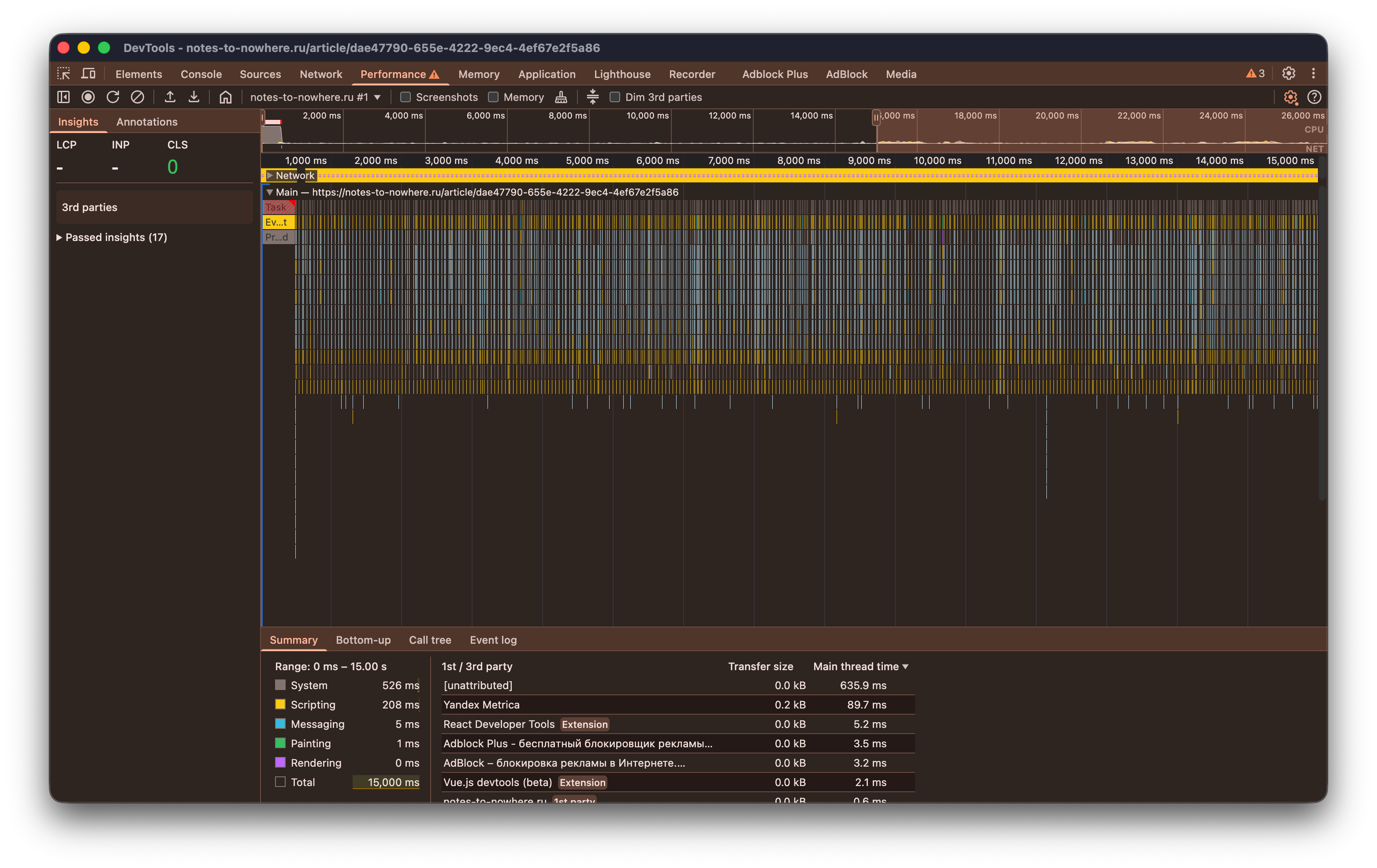Check the Dim 3rd parties option
Screen dimensions: 1377x868
[615, 97]
